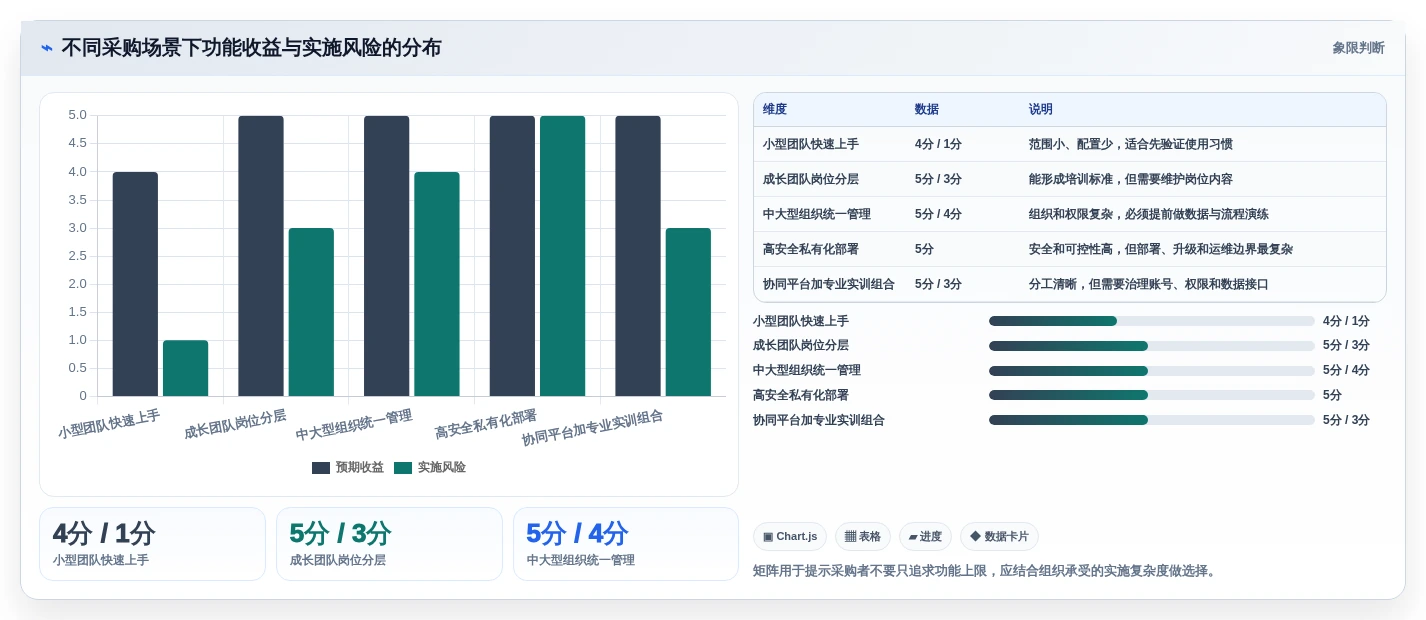Click the green 实施风险 bar for 小型团队快速上手
This screenshot has width=1426, height=620.
(x=185, y=368)
